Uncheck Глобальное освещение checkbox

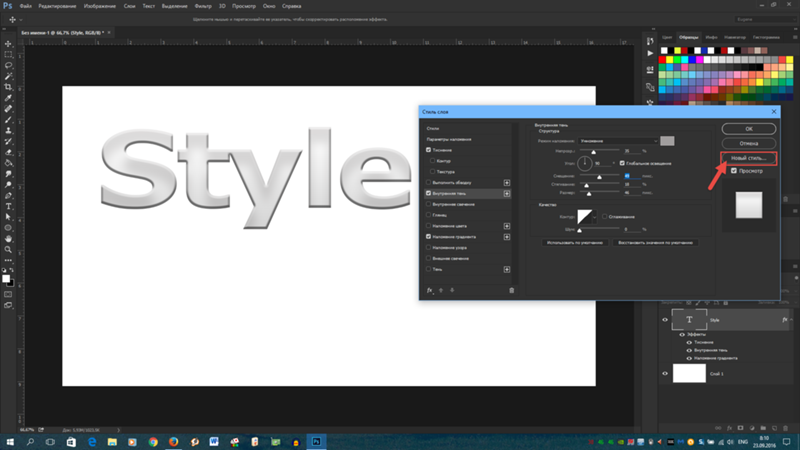(622, 163)
